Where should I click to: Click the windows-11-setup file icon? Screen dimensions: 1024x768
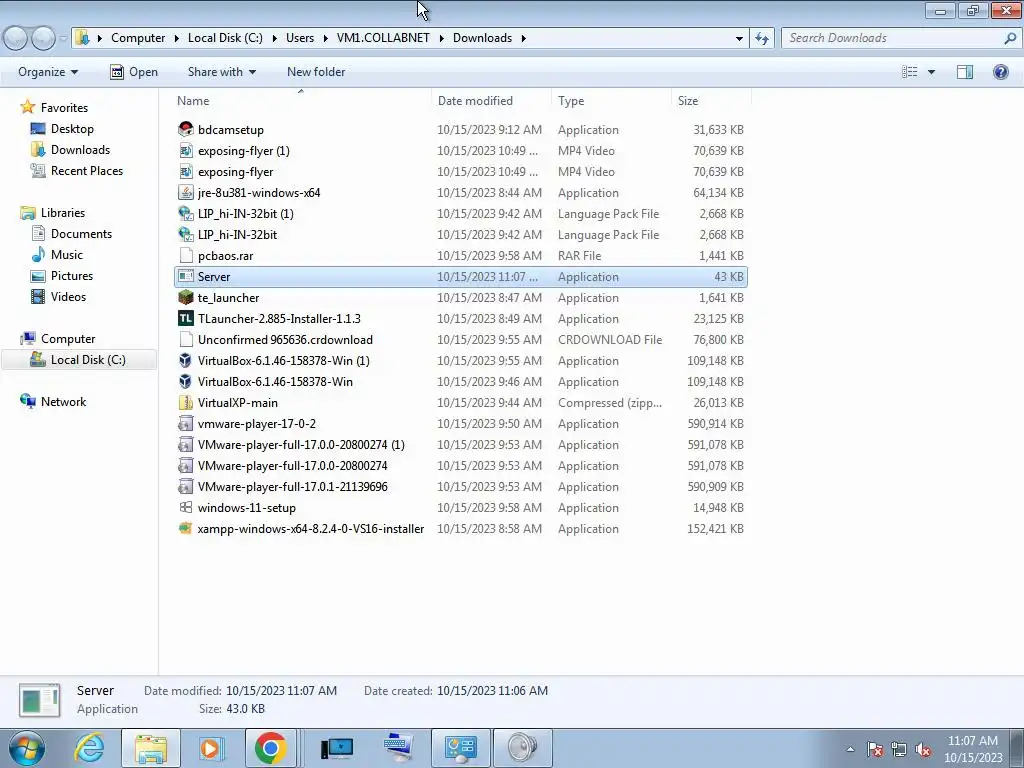(x=185, y=507)
